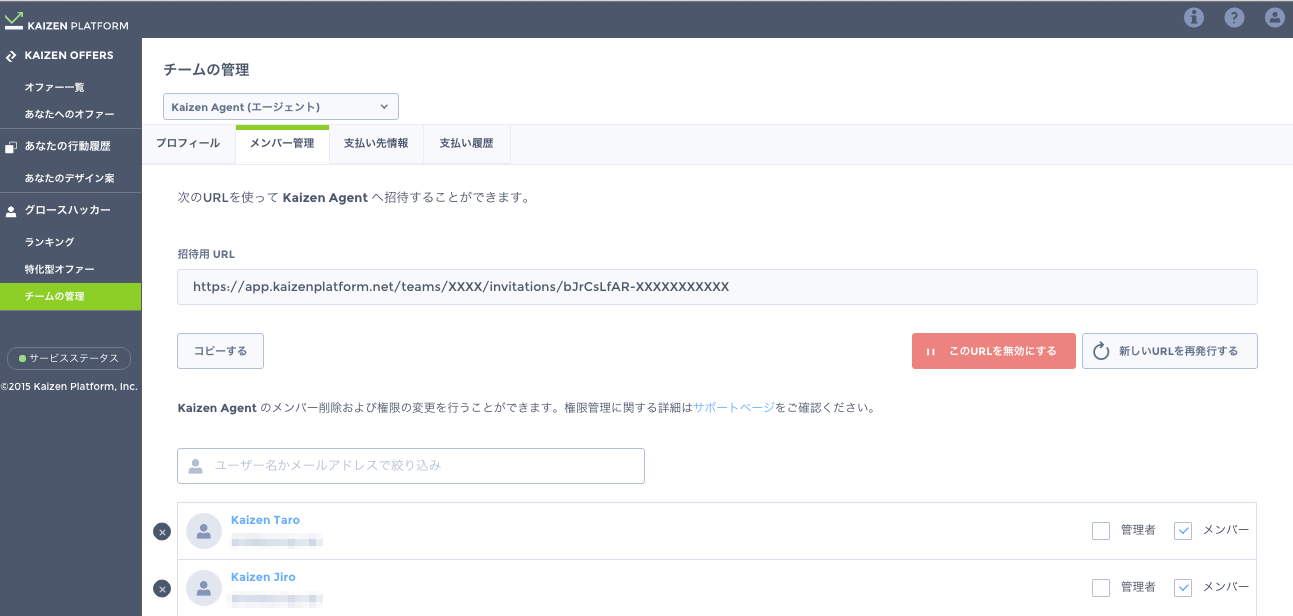Toggle メンバー checkbox for Kaizen Jiro
The width and height of the screenshot is (1293, 616).
tap(1183, 588)
